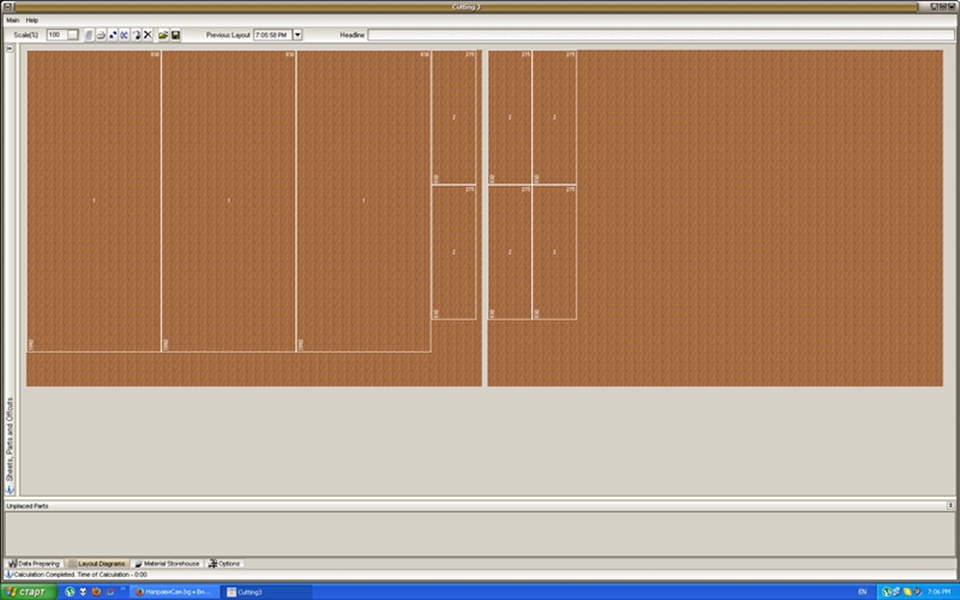Switch to the Firefox taskbar window button
This screenshot has height=600, width=960.
point(174,592)
